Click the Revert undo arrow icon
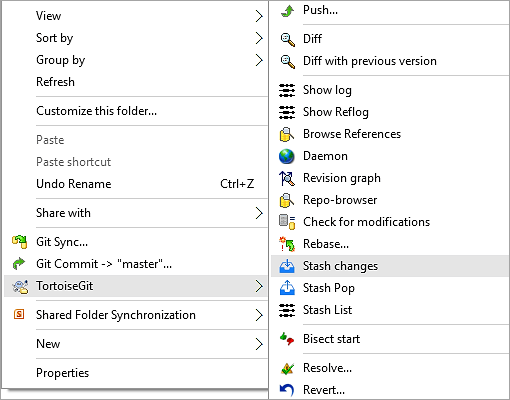The image size is (510, 400). (287, 390)
